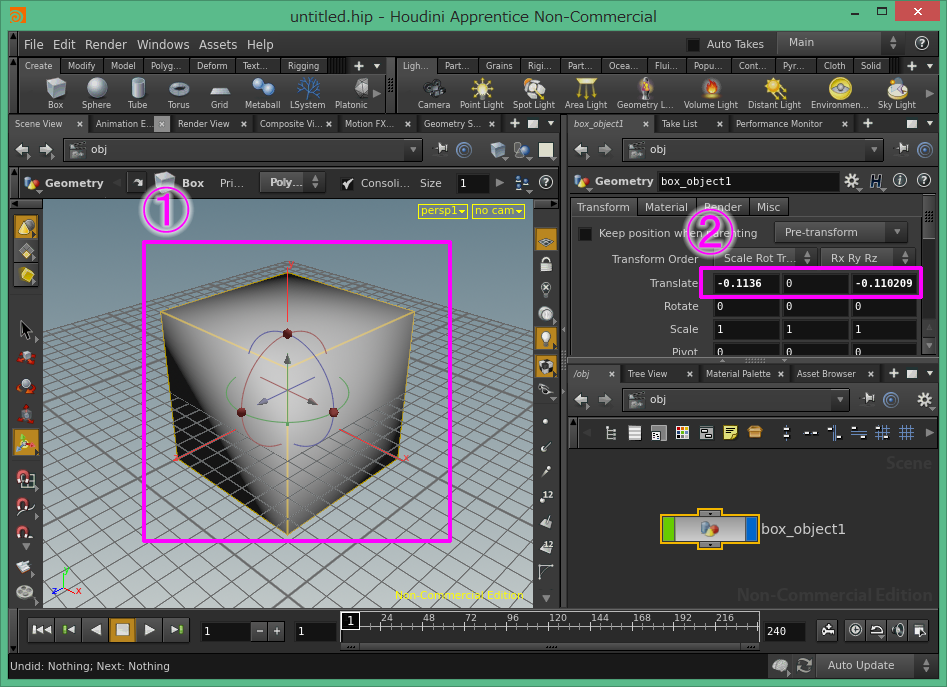Open the Tree View tab
947x687 pixels.
tap(647, 374)
